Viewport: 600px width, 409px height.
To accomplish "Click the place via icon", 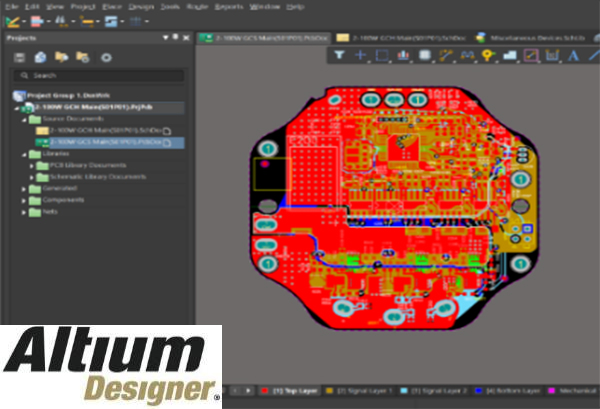I will pyautogui.click(x=488, y=56).
